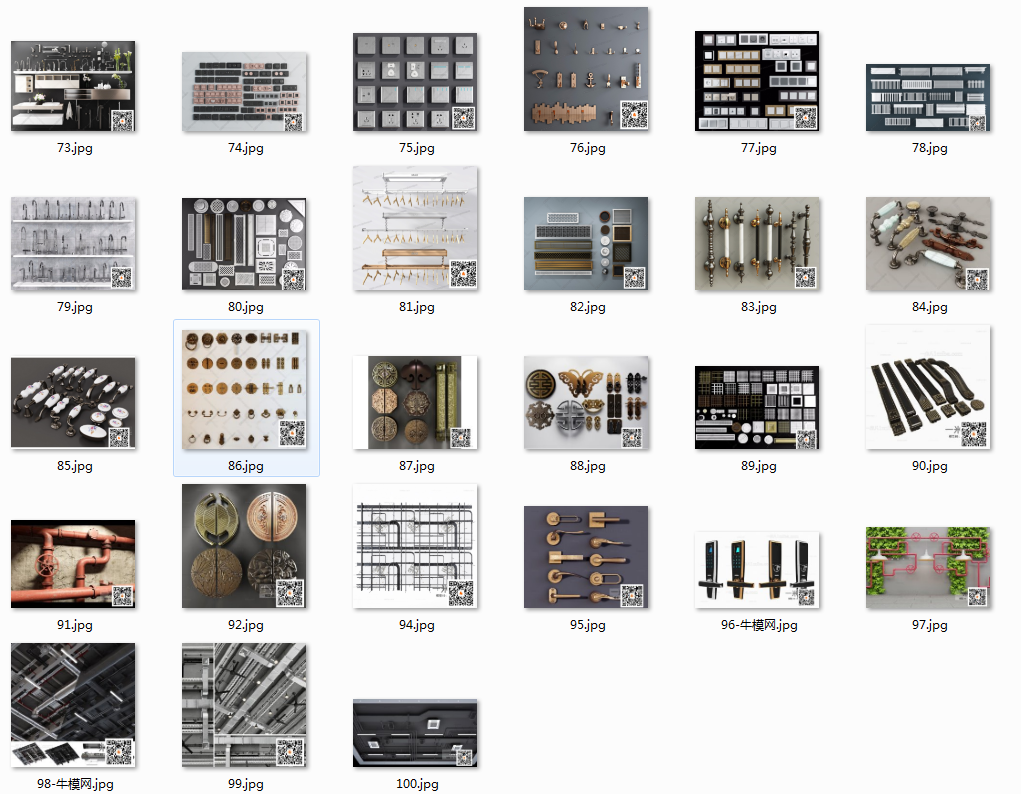Click the 99.jpg ceiling ducts thumbnail
The height and width of the screenshot is (794, 1021).
point(245,705)
